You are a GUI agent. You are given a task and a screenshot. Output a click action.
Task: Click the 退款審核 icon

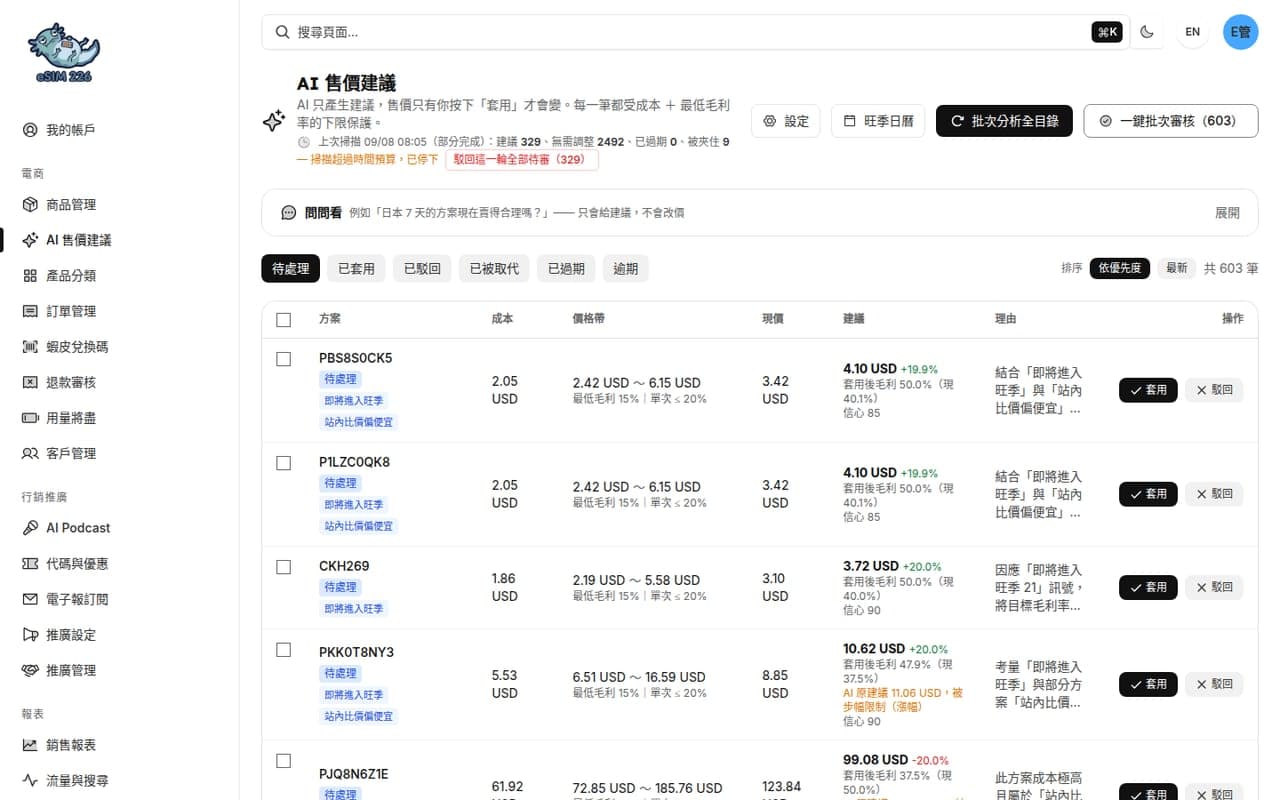coord(30,382)
